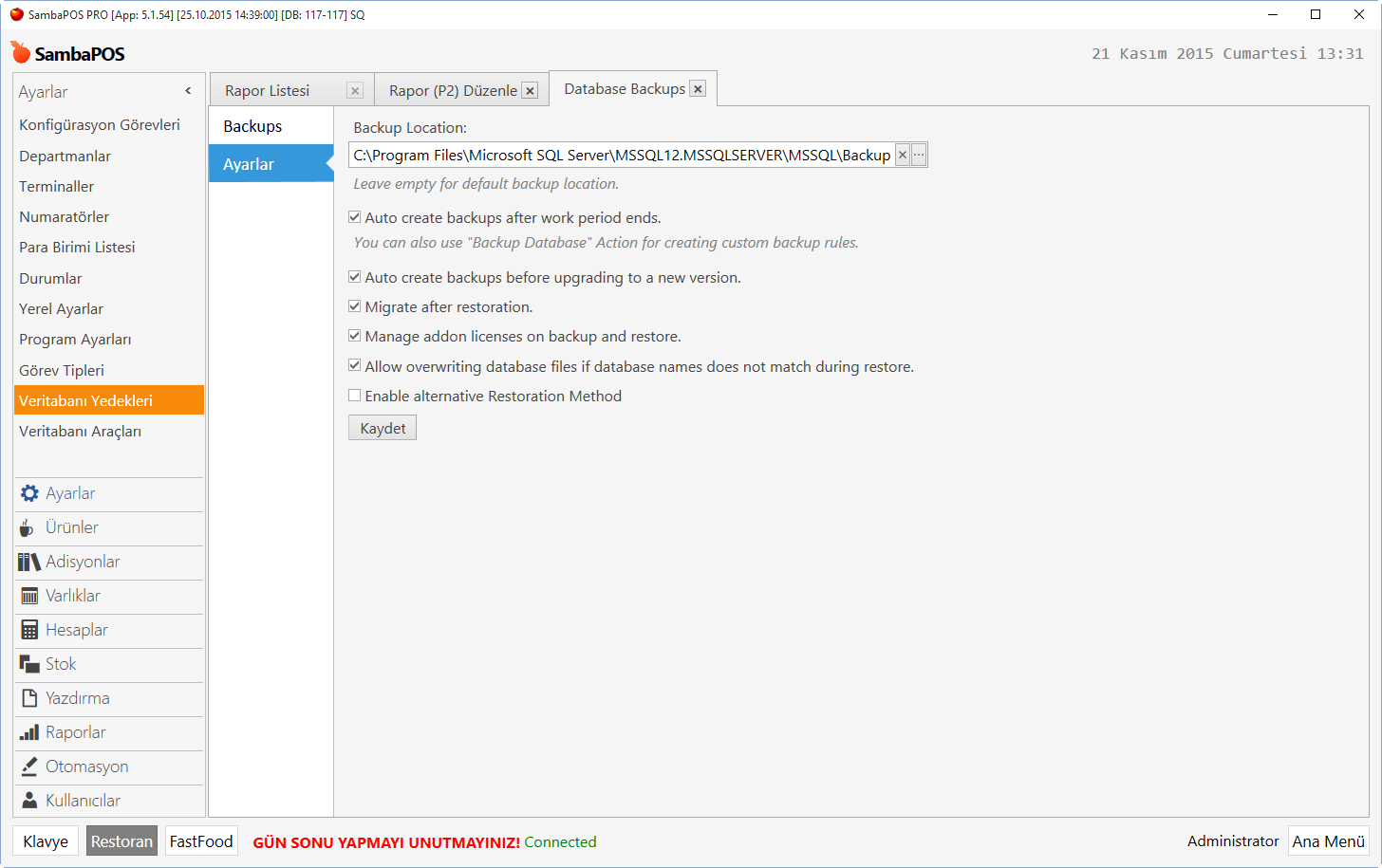Collapse the Ayarlar sidebar with chevron
Image resolution: width=1382 pixels, height=868 pixels.
click(188, 91)
